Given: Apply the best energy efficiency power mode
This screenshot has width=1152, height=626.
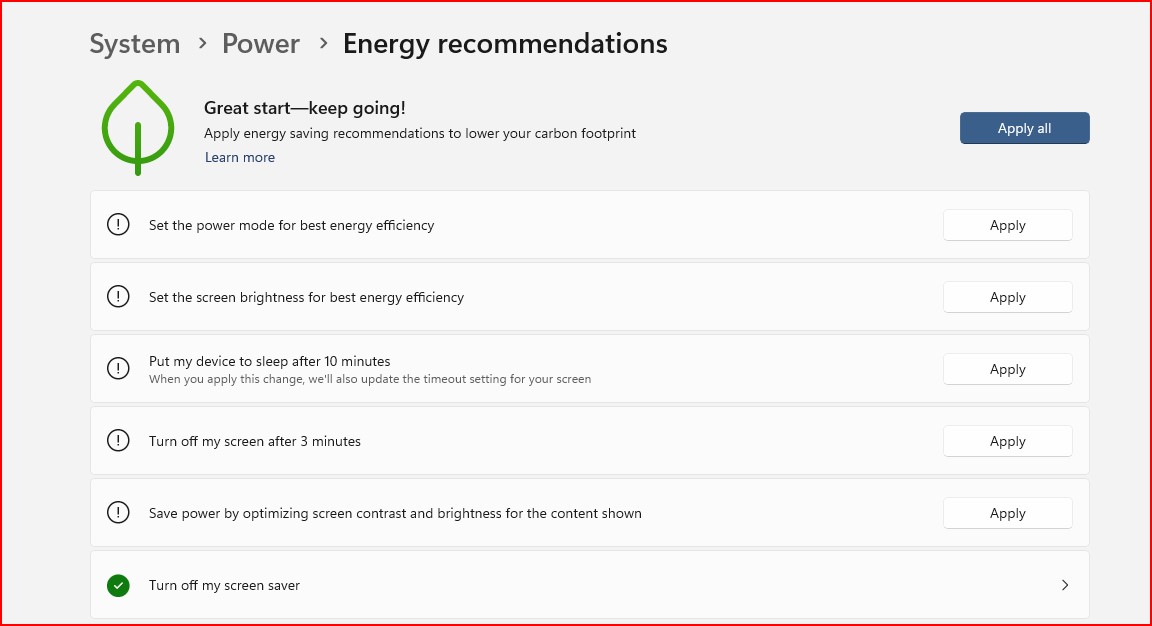Looking at the screenshot, I should (x=1007, y=225).
